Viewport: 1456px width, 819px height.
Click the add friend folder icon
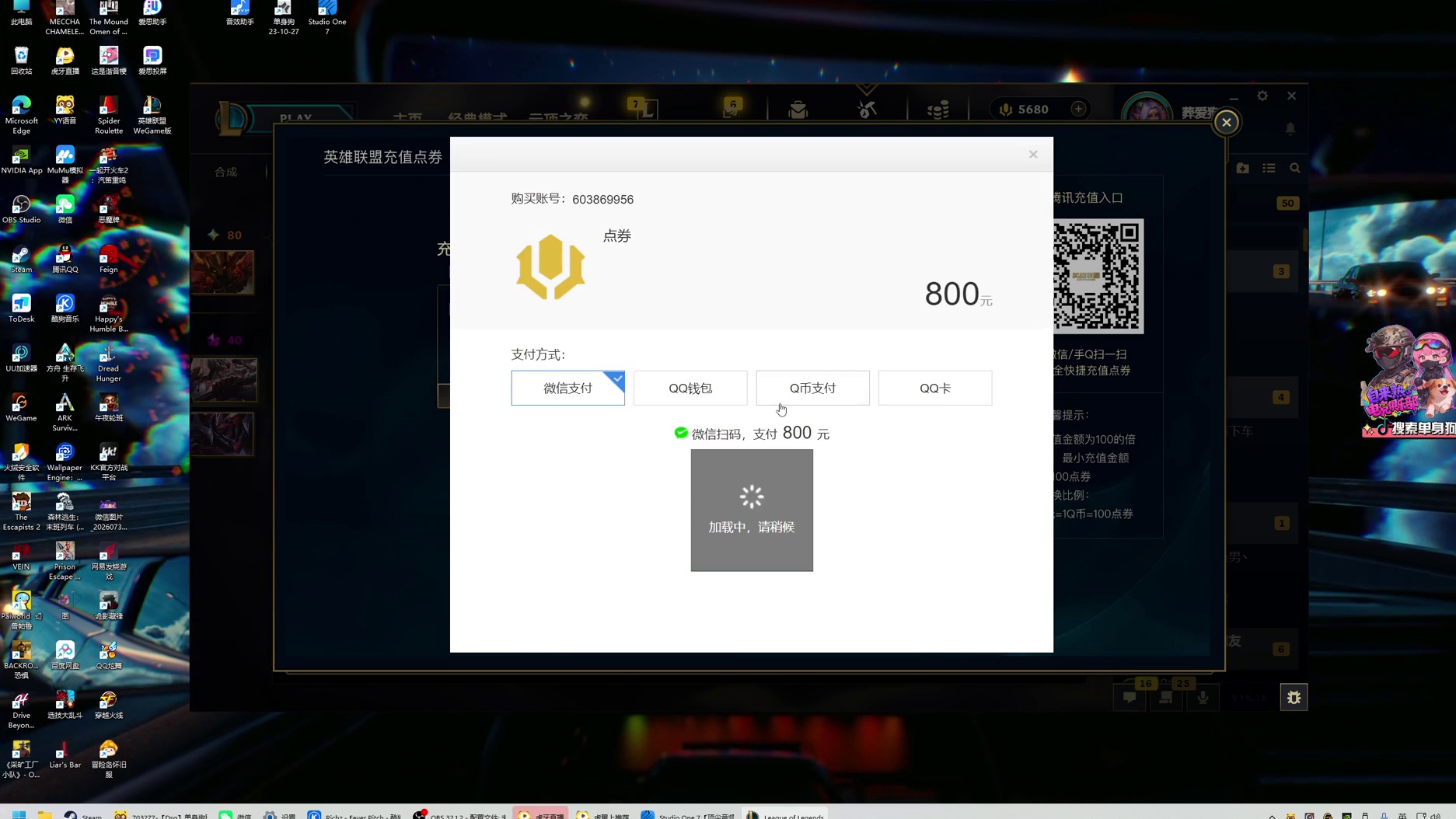1242,168
